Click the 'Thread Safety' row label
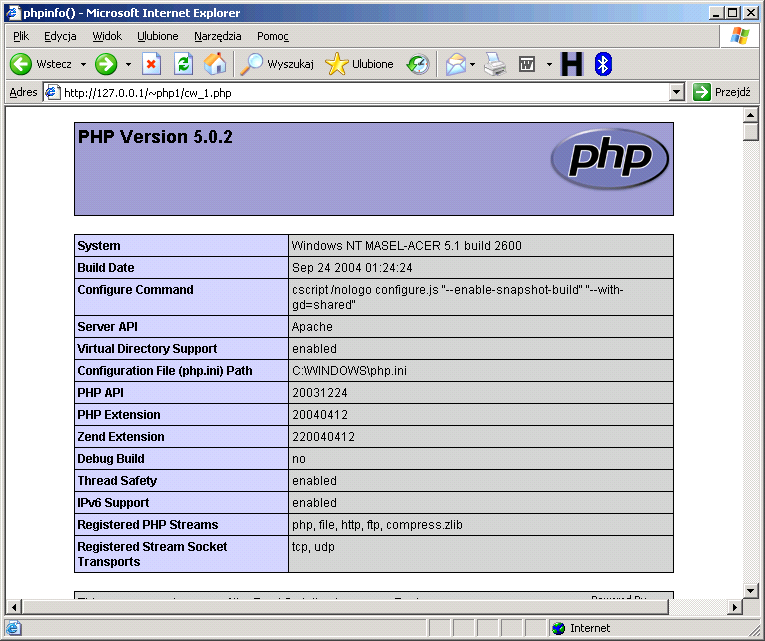 pyautogui.click(x=117, y=481)
